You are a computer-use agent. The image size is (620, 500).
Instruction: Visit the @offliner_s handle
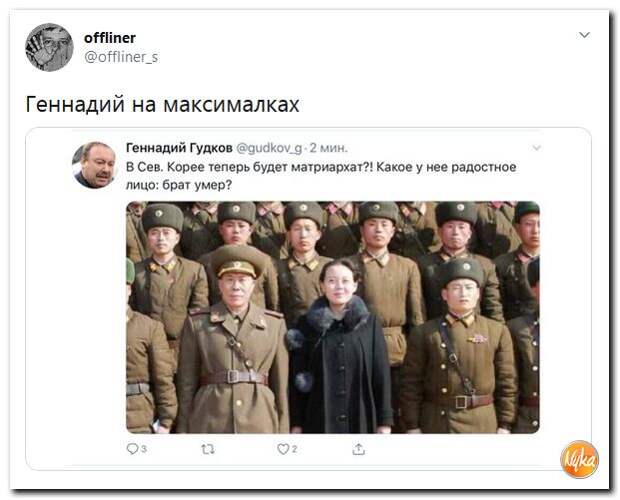tap(121, 57)
